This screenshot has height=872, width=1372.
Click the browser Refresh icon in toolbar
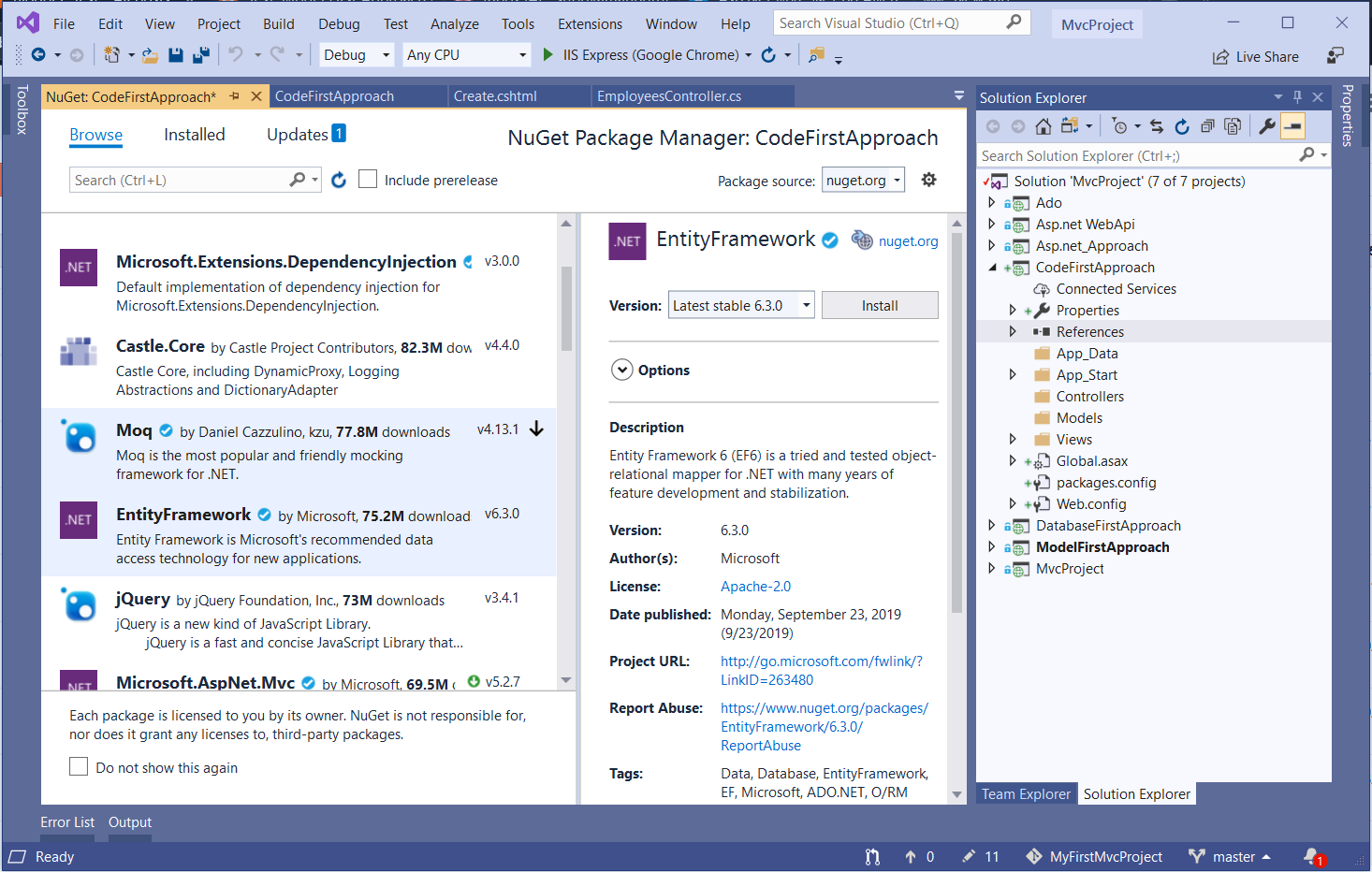(768, 55)
